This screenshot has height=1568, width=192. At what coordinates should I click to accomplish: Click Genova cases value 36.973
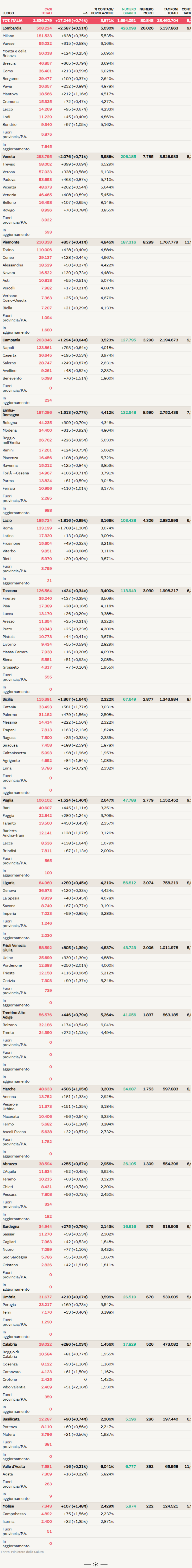click(45, 891)
